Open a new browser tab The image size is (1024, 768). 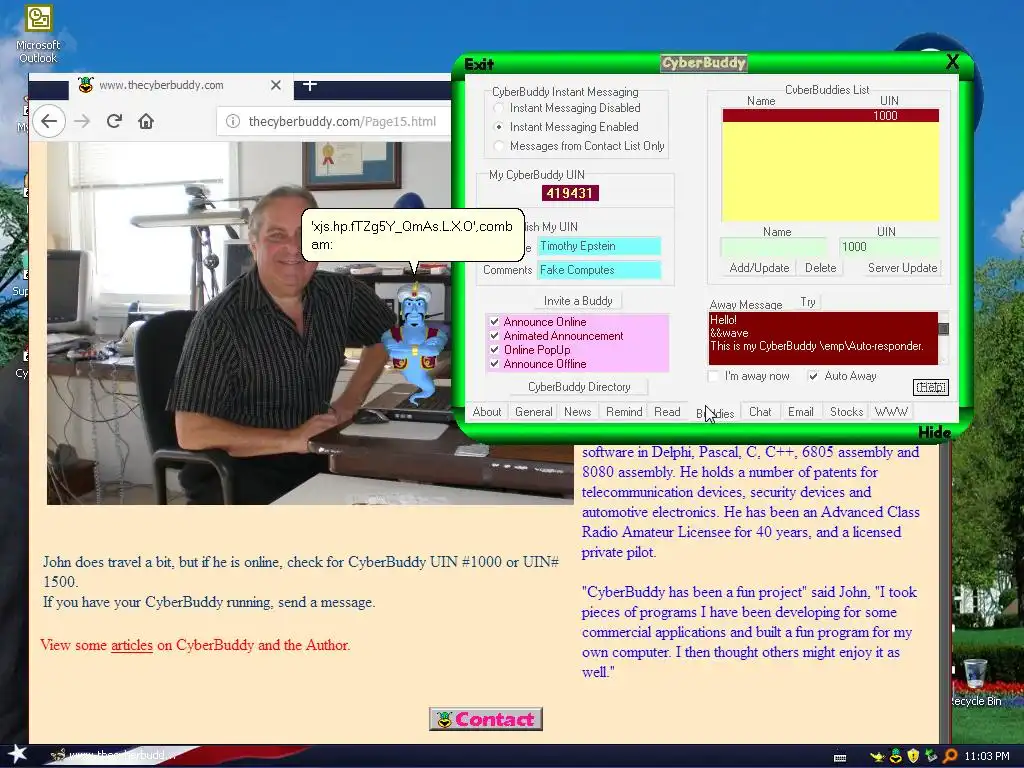pyautogui.click(x=310, y=85)
